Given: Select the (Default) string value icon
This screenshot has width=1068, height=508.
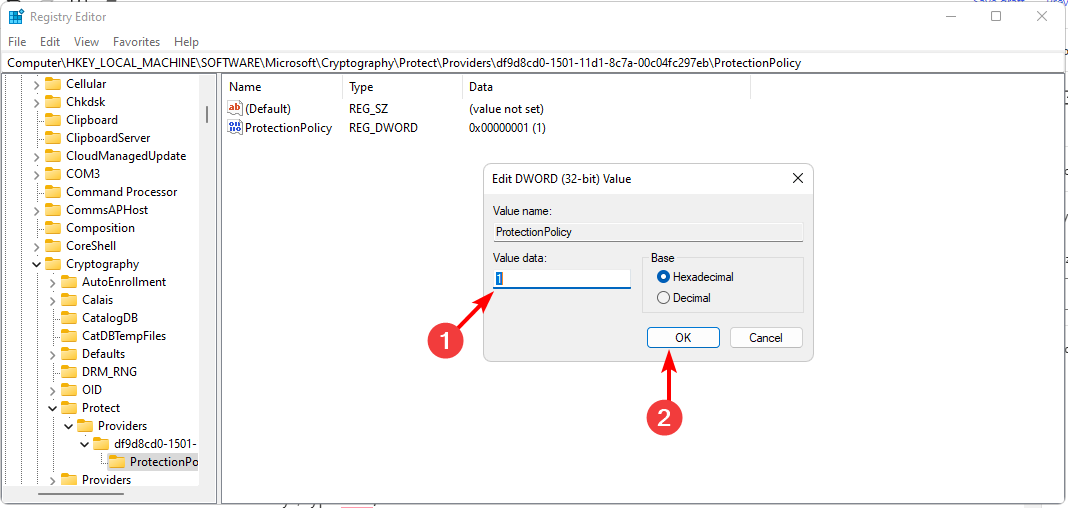Looking at the screenshot, I should (x=235, y=108).
